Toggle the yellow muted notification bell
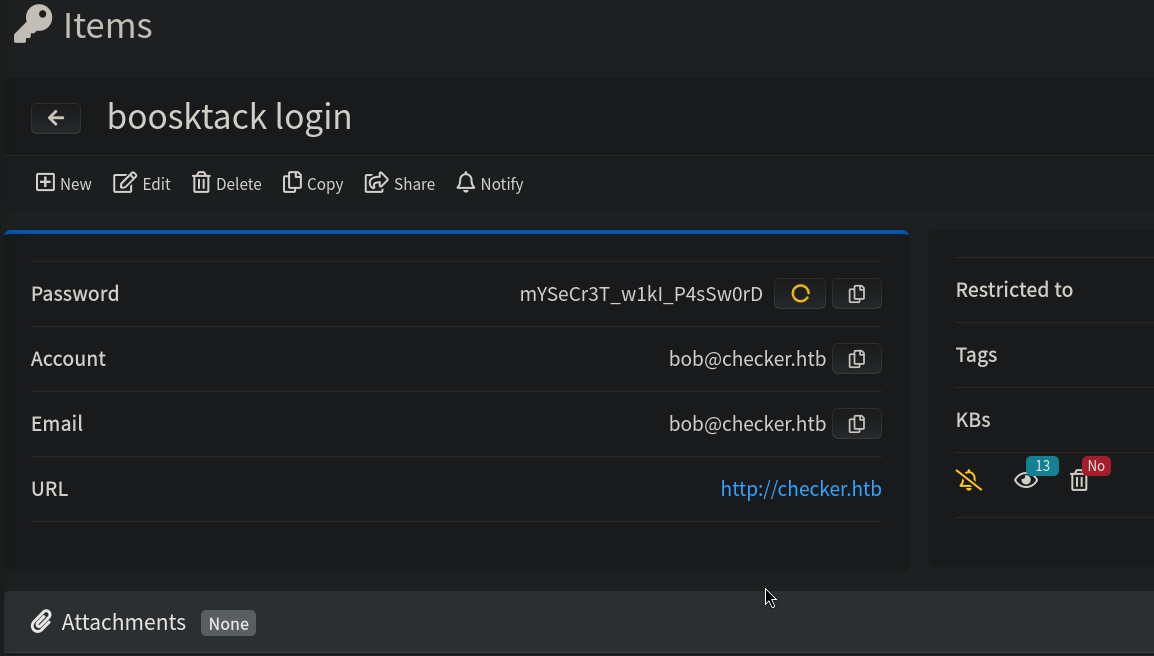This screenshot has width=1154, height=656. [969, 480]
